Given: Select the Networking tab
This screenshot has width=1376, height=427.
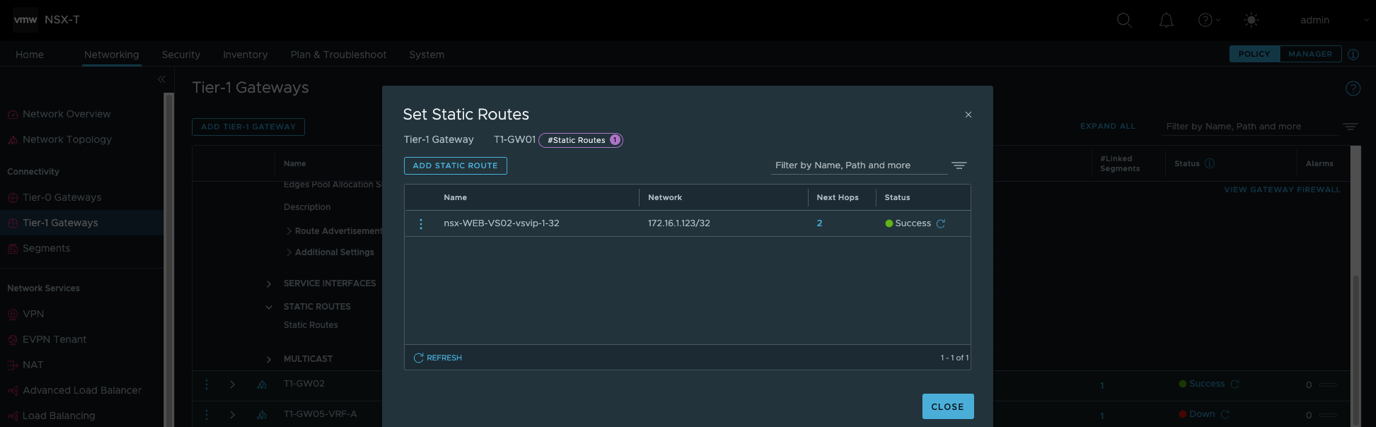Looking at the screenshot, I should pyautogui.click(x=112, y=55).
